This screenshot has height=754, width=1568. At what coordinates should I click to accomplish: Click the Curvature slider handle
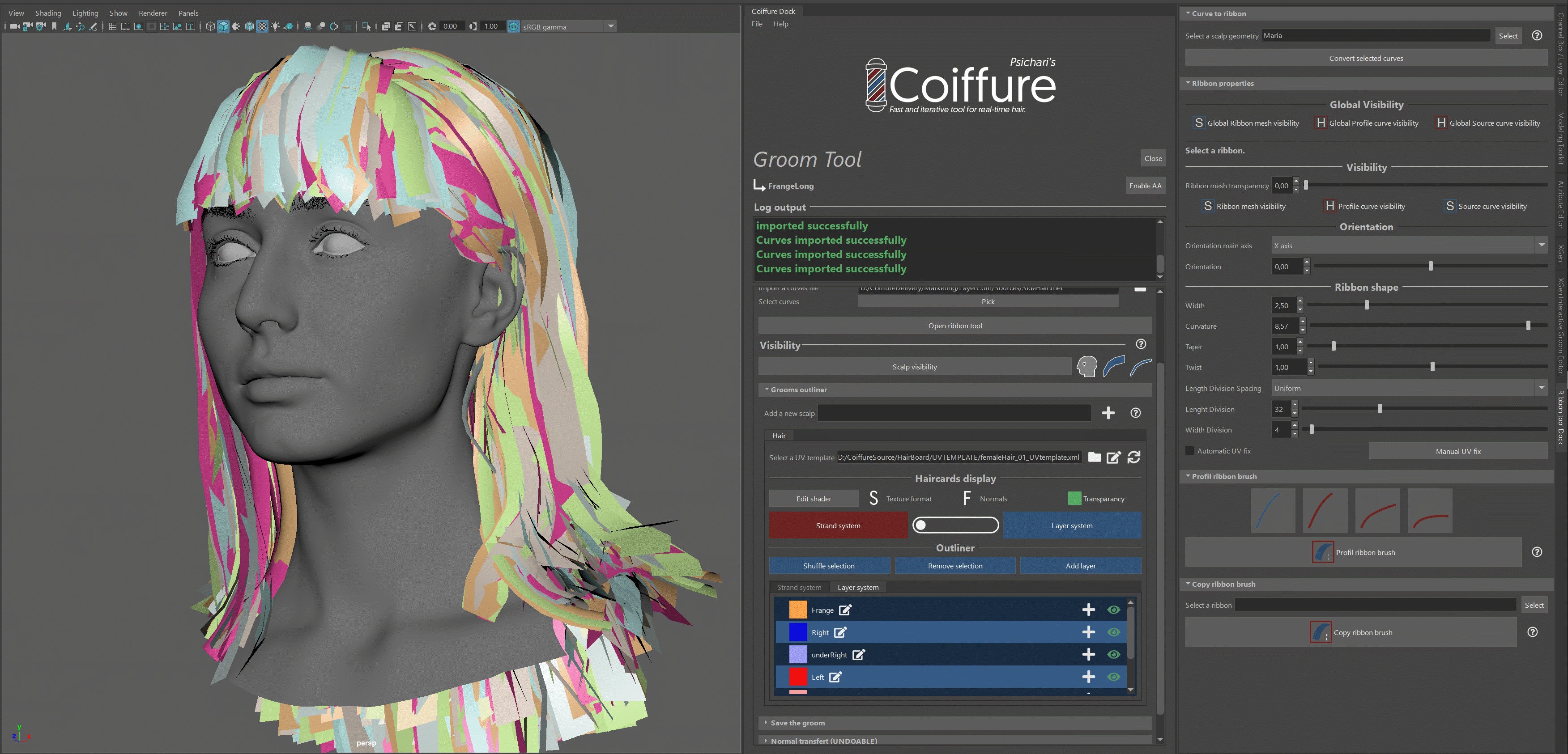coord(1528,326)
